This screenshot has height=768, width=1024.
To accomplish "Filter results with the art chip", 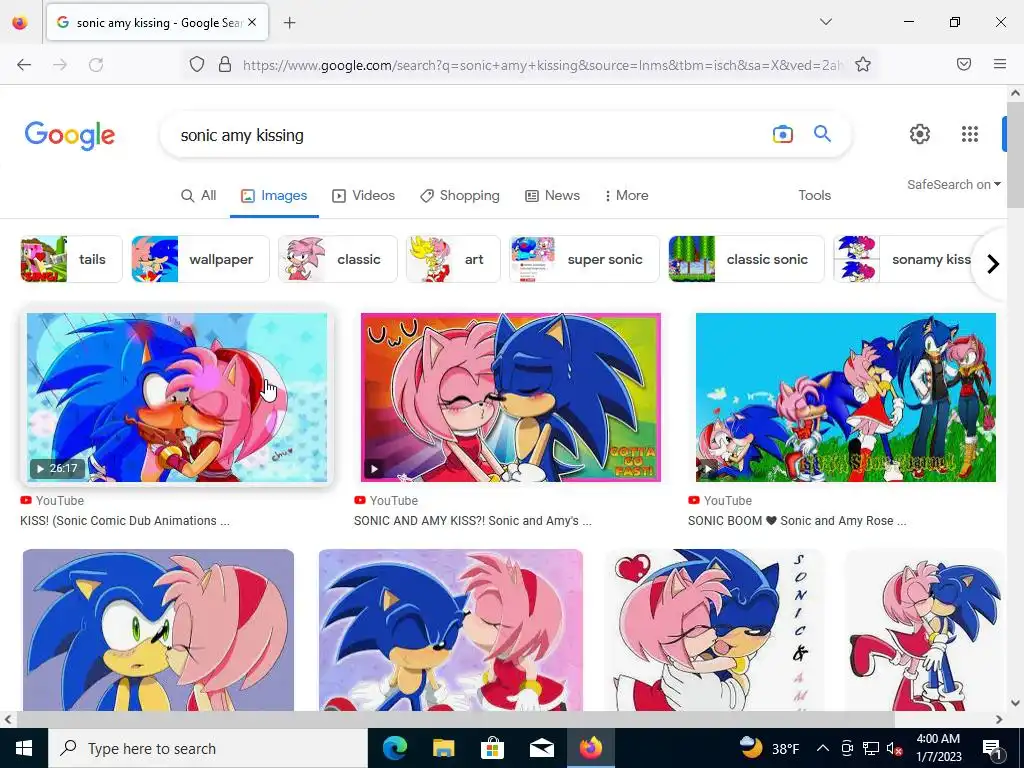I will point(453,259).
